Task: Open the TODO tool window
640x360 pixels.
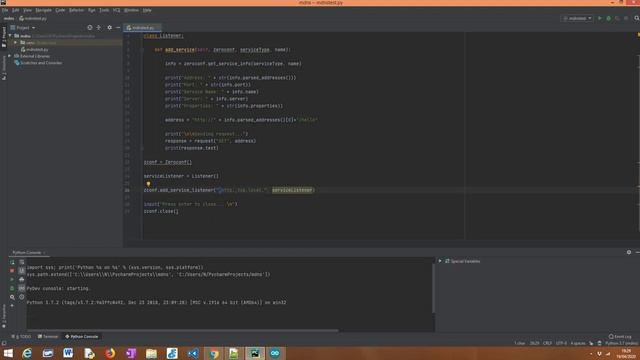Action: tap(21, 336)
